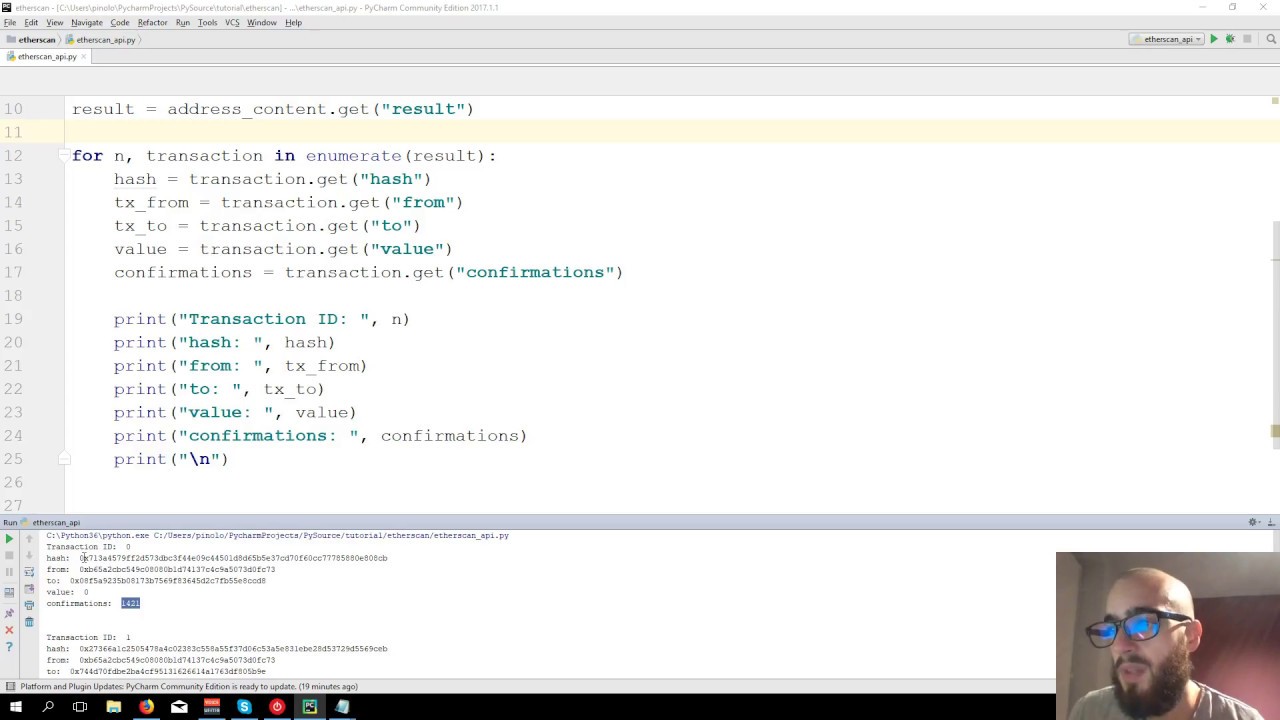Click the Platform and Plugin Updates message

(189, 686)
